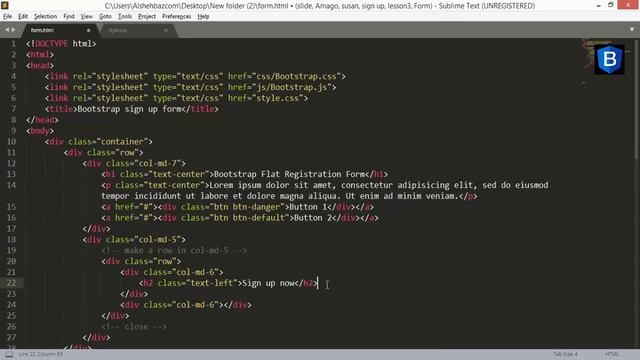Click 'Bootstrap Flat Registration Form' heading text
The height and width of the screenshot is (360, 640).
(x=289, y=174)
